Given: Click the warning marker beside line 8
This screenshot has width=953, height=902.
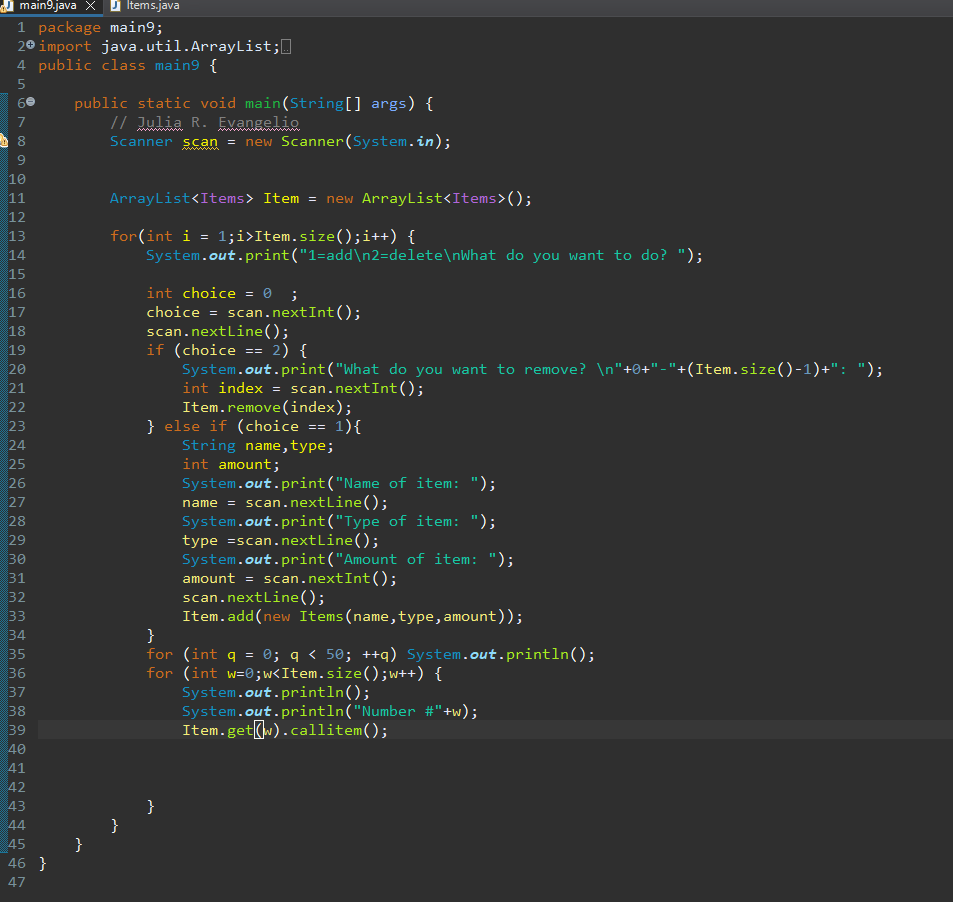Looking at the screenshot, I should [4, 140].
